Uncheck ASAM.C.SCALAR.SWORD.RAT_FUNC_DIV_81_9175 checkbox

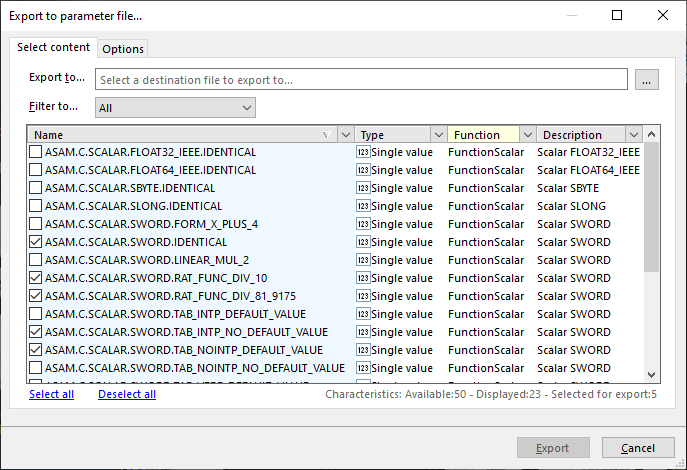click(x=36, y=296)
